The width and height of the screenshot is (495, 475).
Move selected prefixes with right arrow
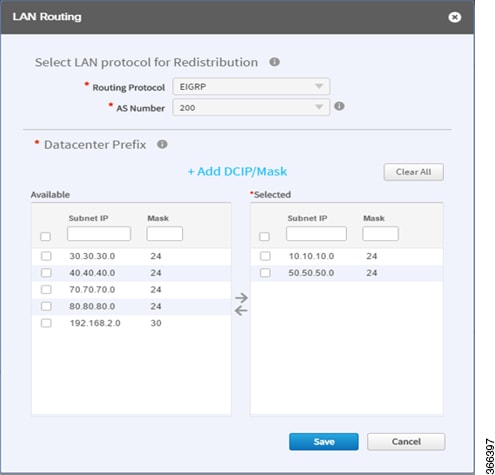(x=241, y=297)
